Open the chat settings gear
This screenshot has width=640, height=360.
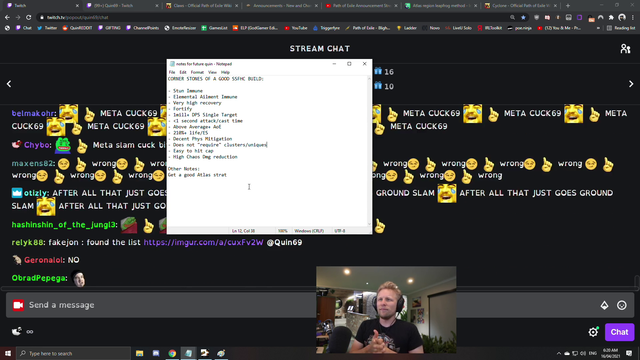coord(593,332)
